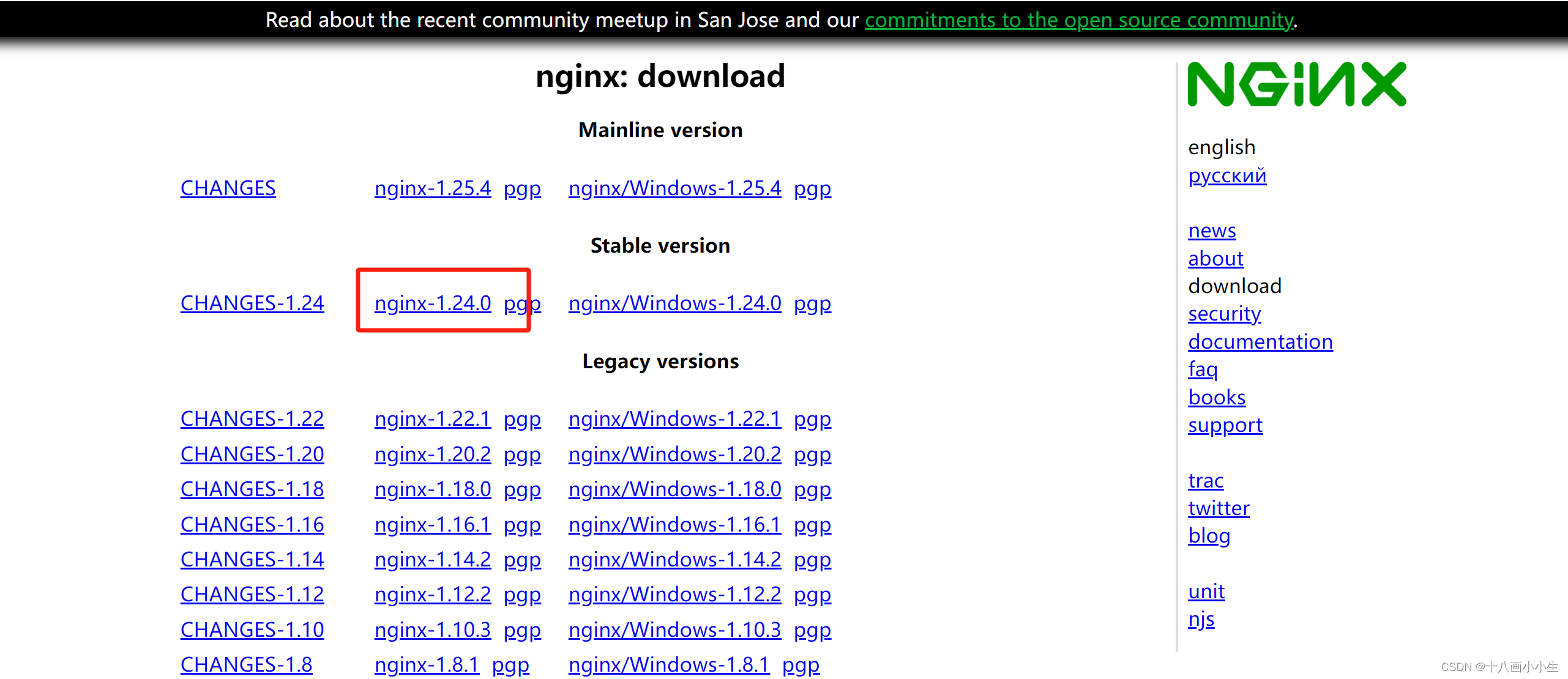1568x679 pixels.
Task: Download nginx/Windows-1.18.0
Action: (674, 489)
